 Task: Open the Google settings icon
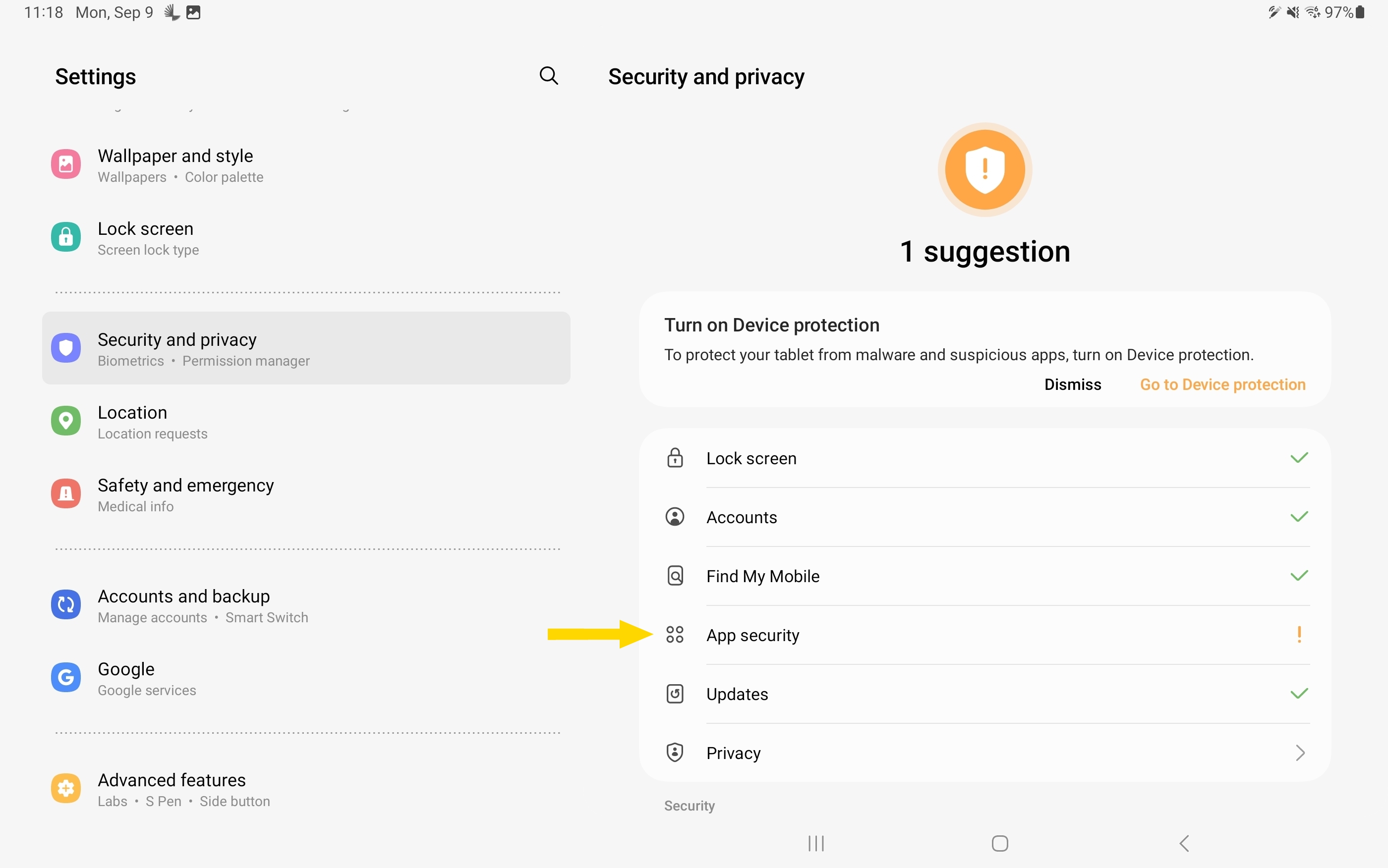[x=66, y=677]
